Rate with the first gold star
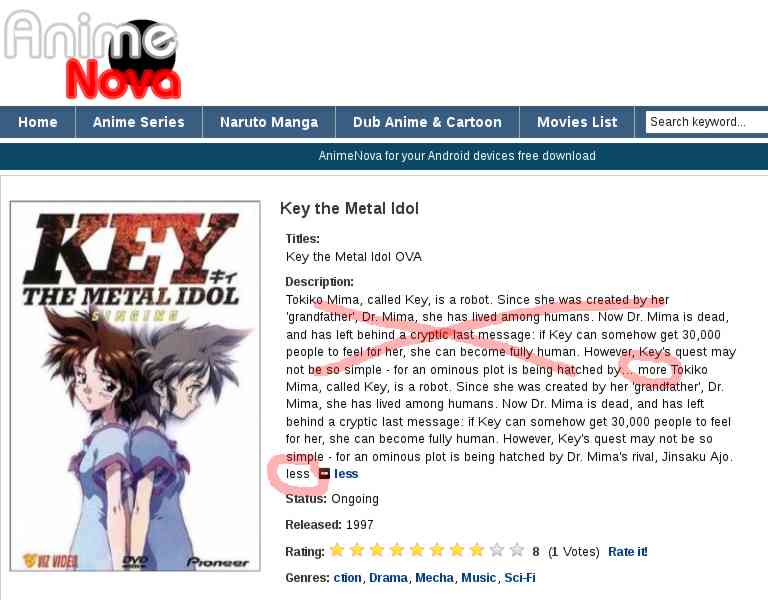This screenshot has width=768, height=600. click(337, 551)
